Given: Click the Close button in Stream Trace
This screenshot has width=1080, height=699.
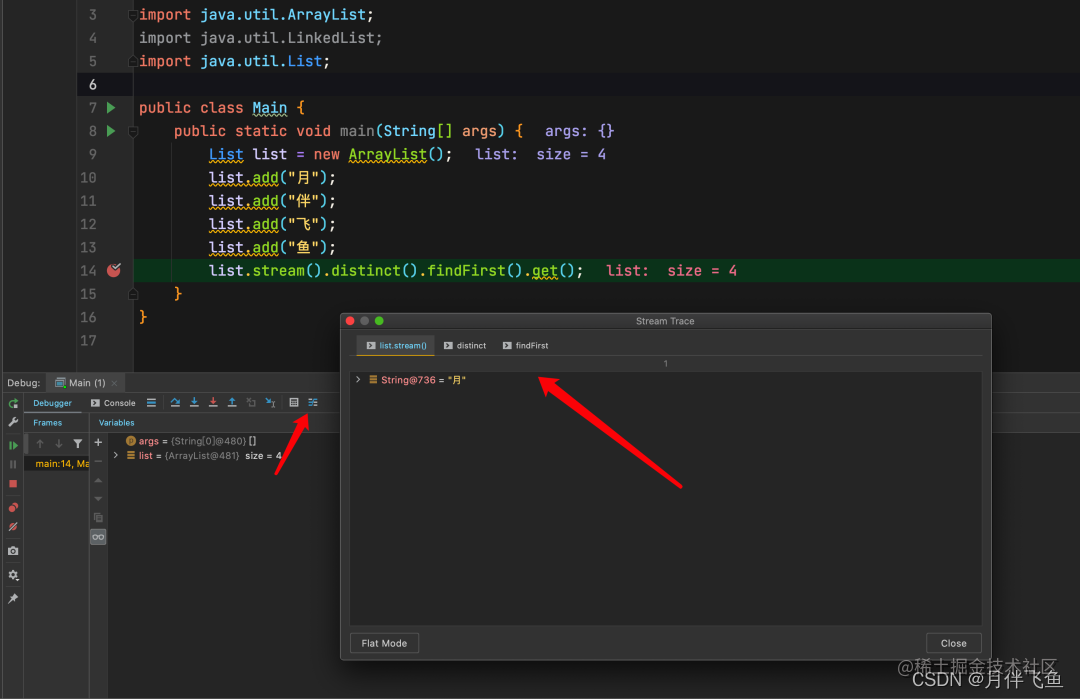Looking at the screenshot, I should tap(953, 643).
